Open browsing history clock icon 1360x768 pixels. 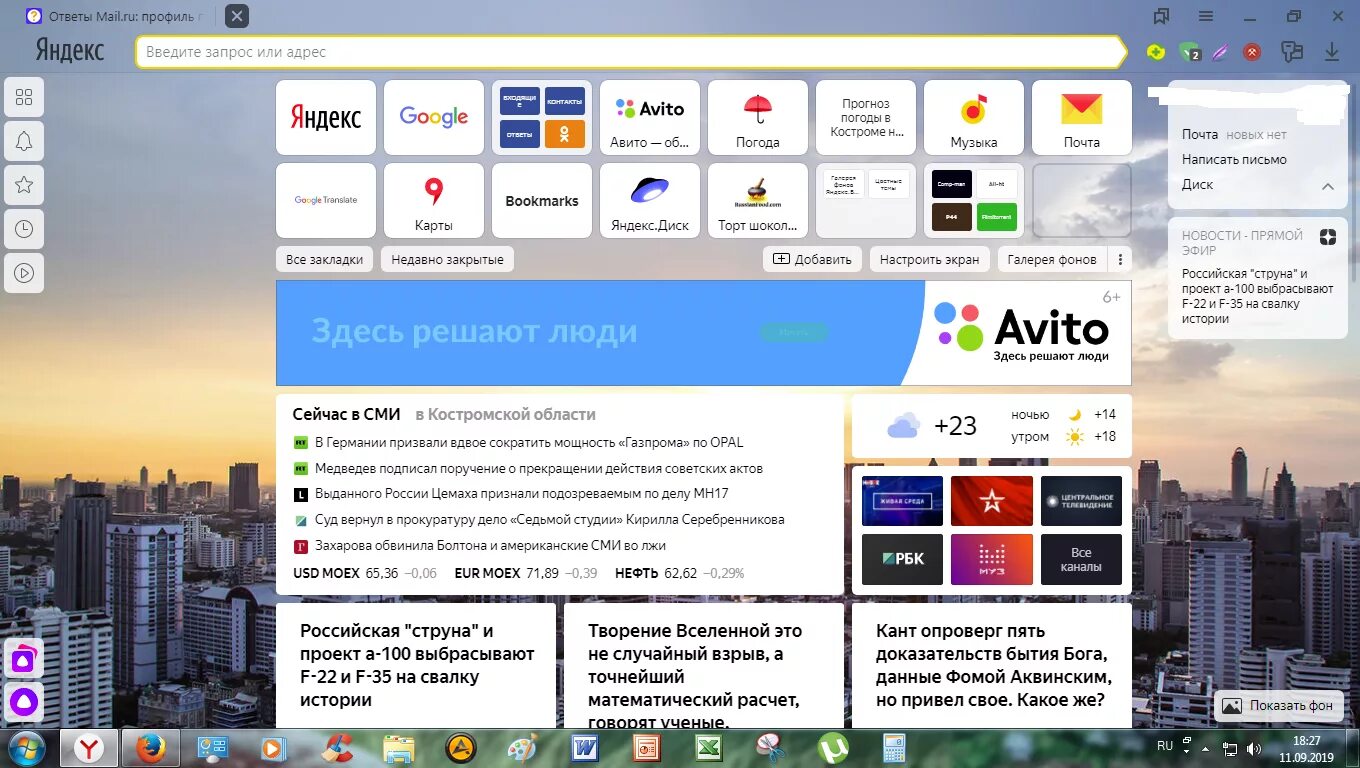pyautogui.click(x=24, y=229)
